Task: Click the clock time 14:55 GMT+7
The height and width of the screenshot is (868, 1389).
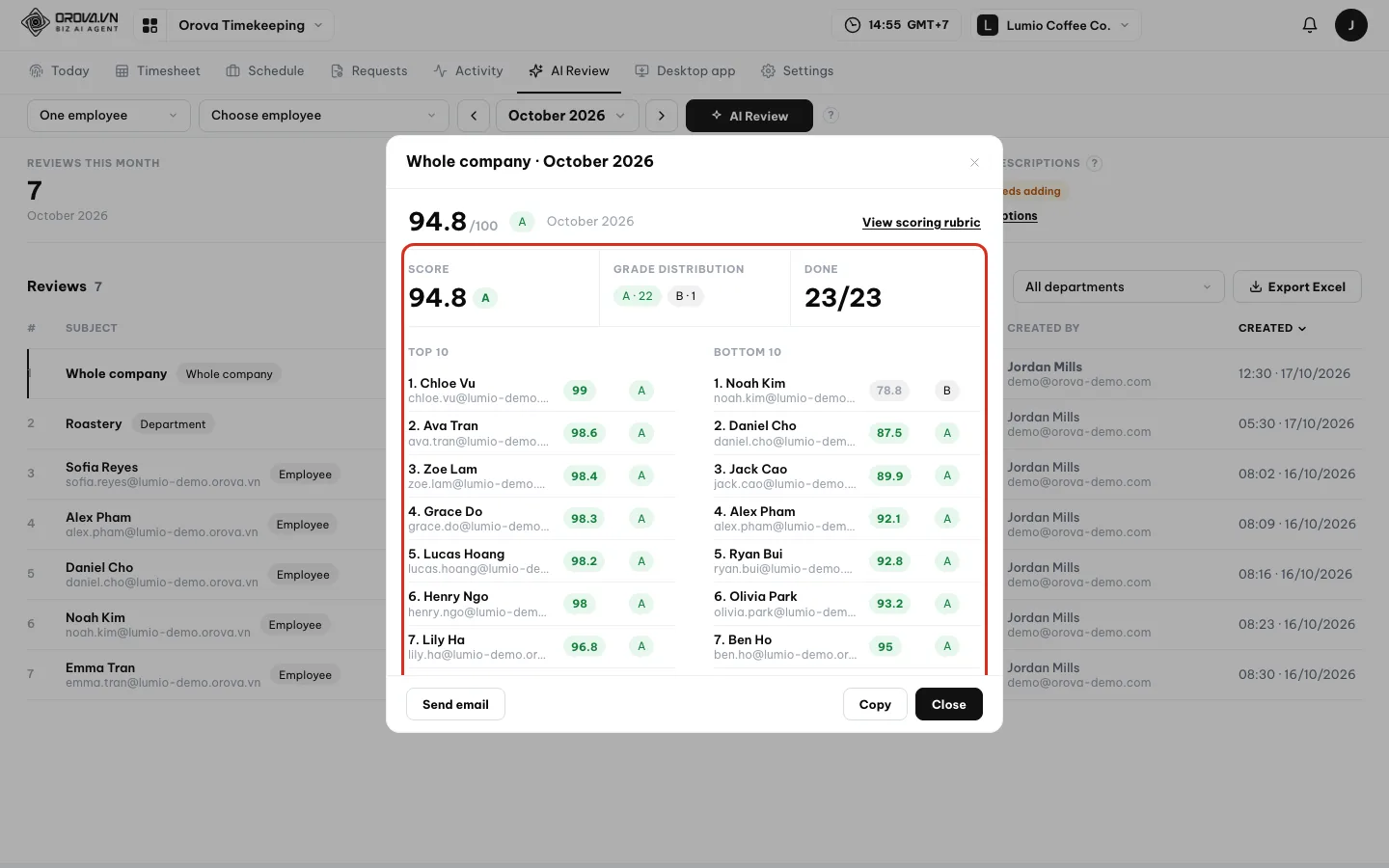Action: [x=896, y=25]
